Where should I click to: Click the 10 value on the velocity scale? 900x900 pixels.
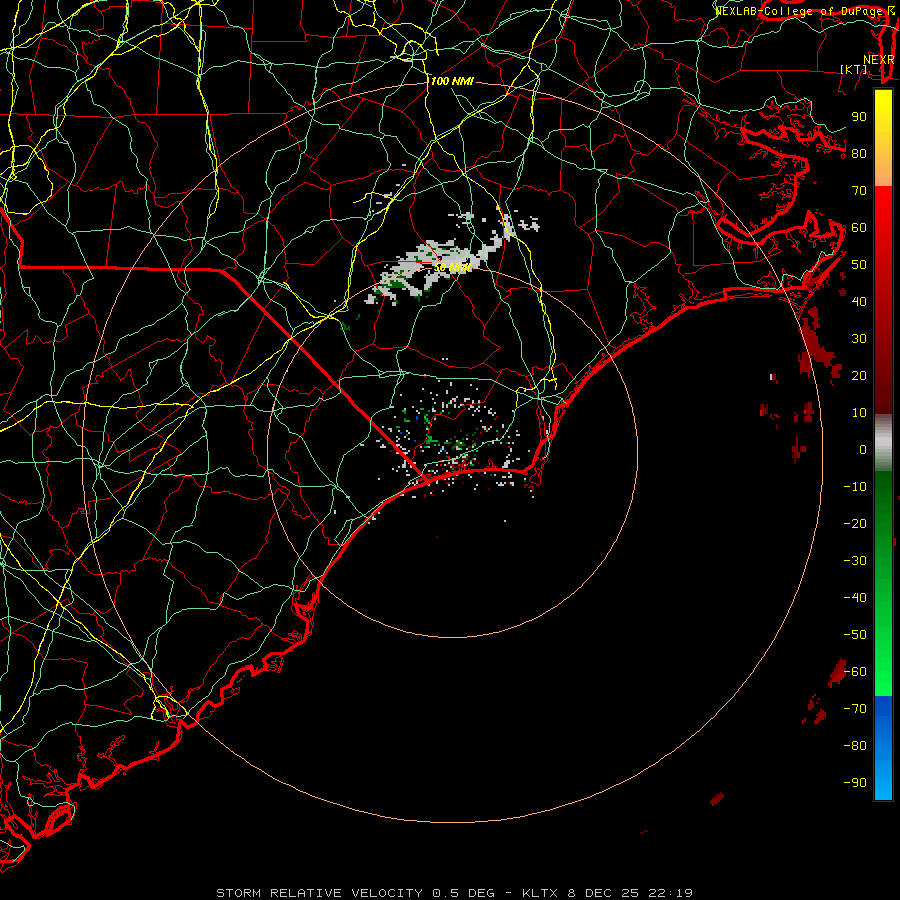pyautogui.click(x=859, y=413)
